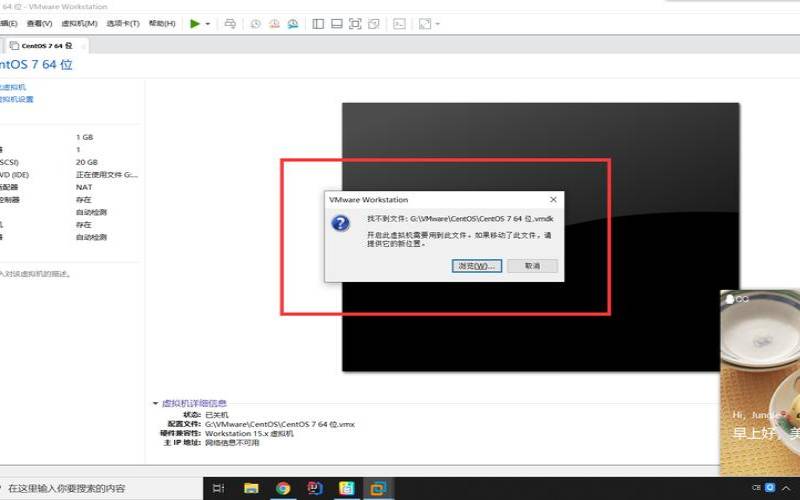Open the 虚拟机设置 link in left panel
Viewport: 800px width, 500px height.
(17, 99)
